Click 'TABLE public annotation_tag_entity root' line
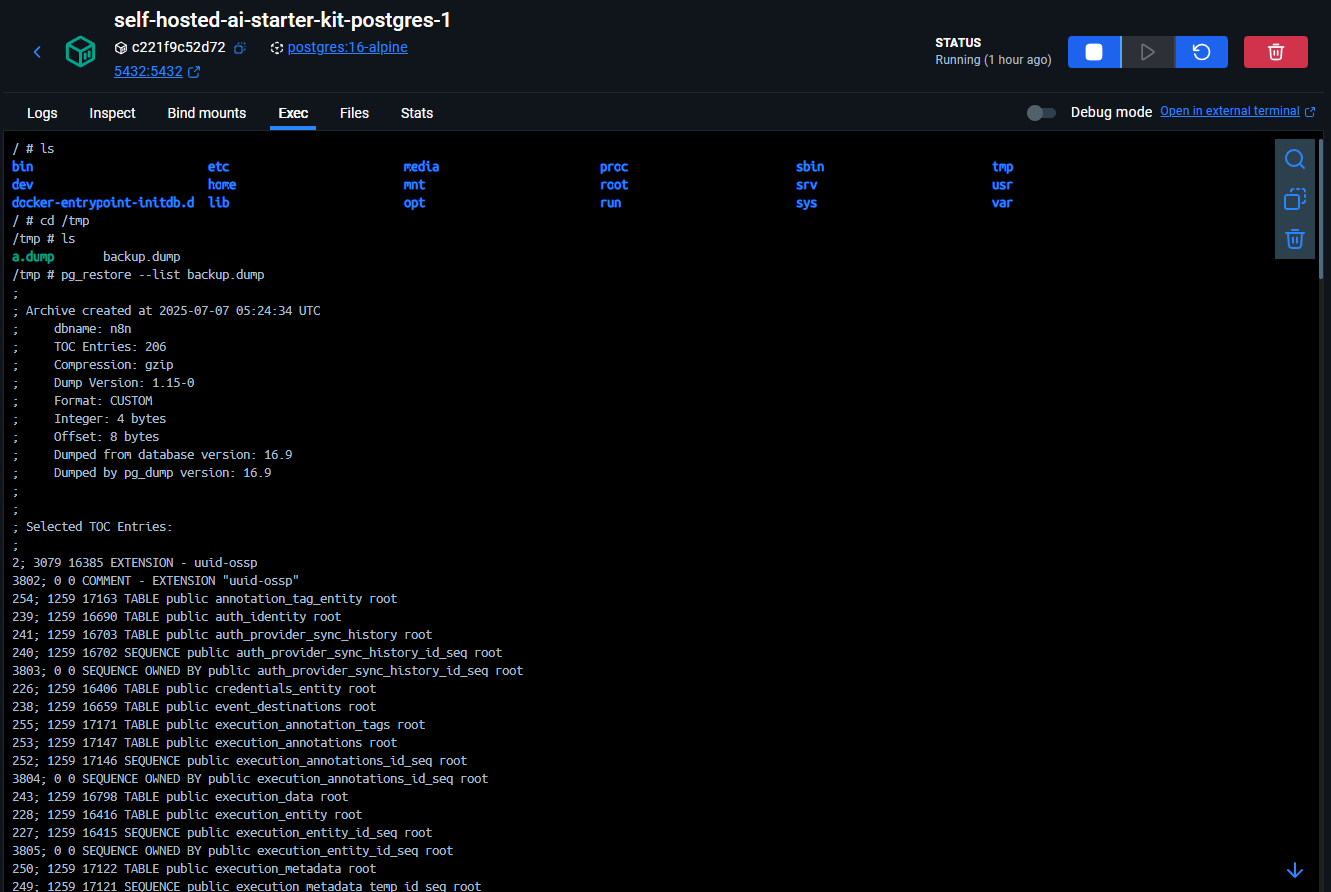The image size is (1331, 892). click(204, 599)
